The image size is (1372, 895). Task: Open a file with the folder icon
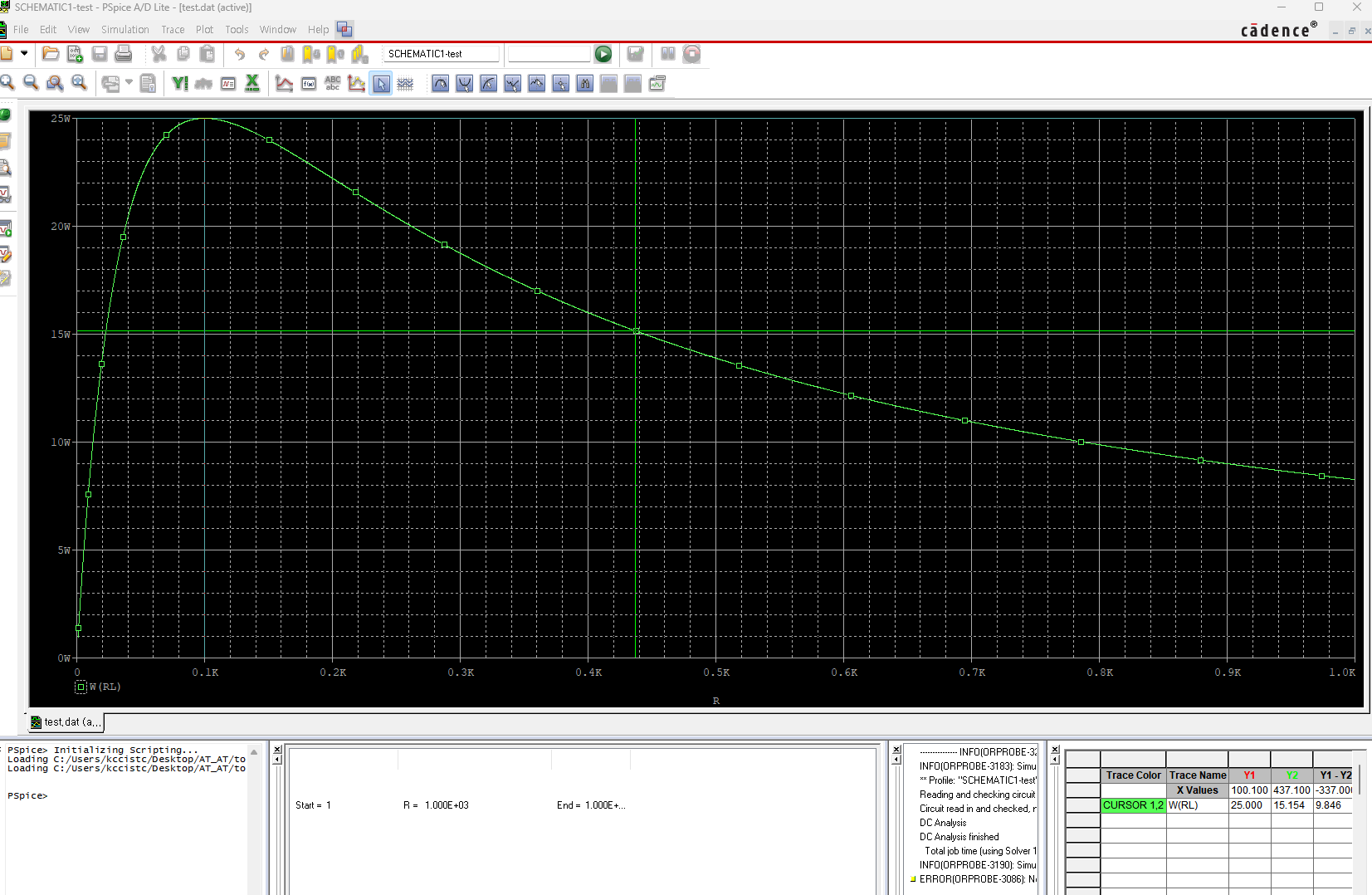tap(51, 54)
